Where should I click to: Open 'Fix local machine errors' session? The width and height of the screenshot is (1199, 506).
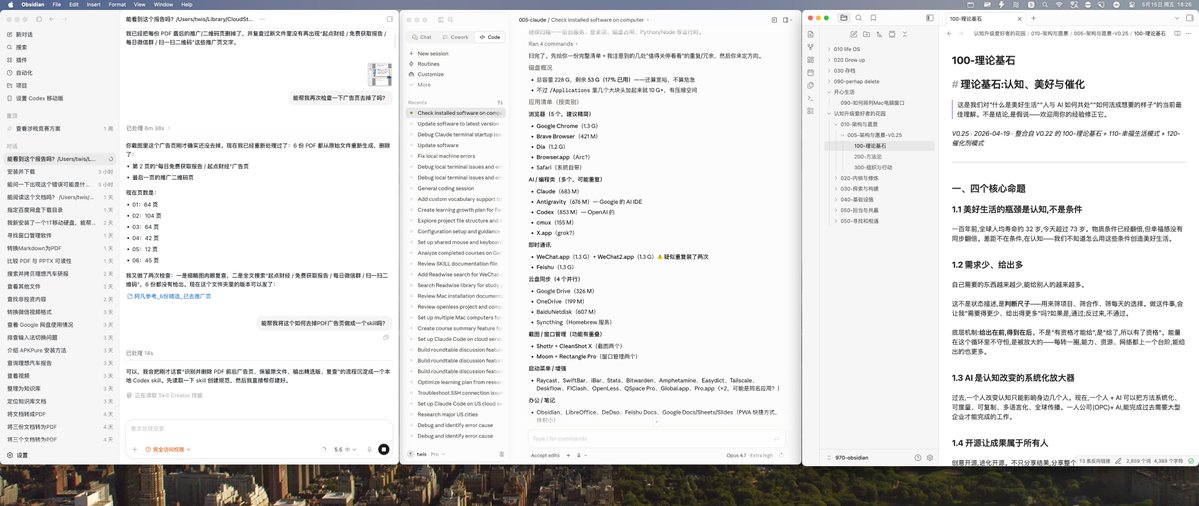(455, 156)
